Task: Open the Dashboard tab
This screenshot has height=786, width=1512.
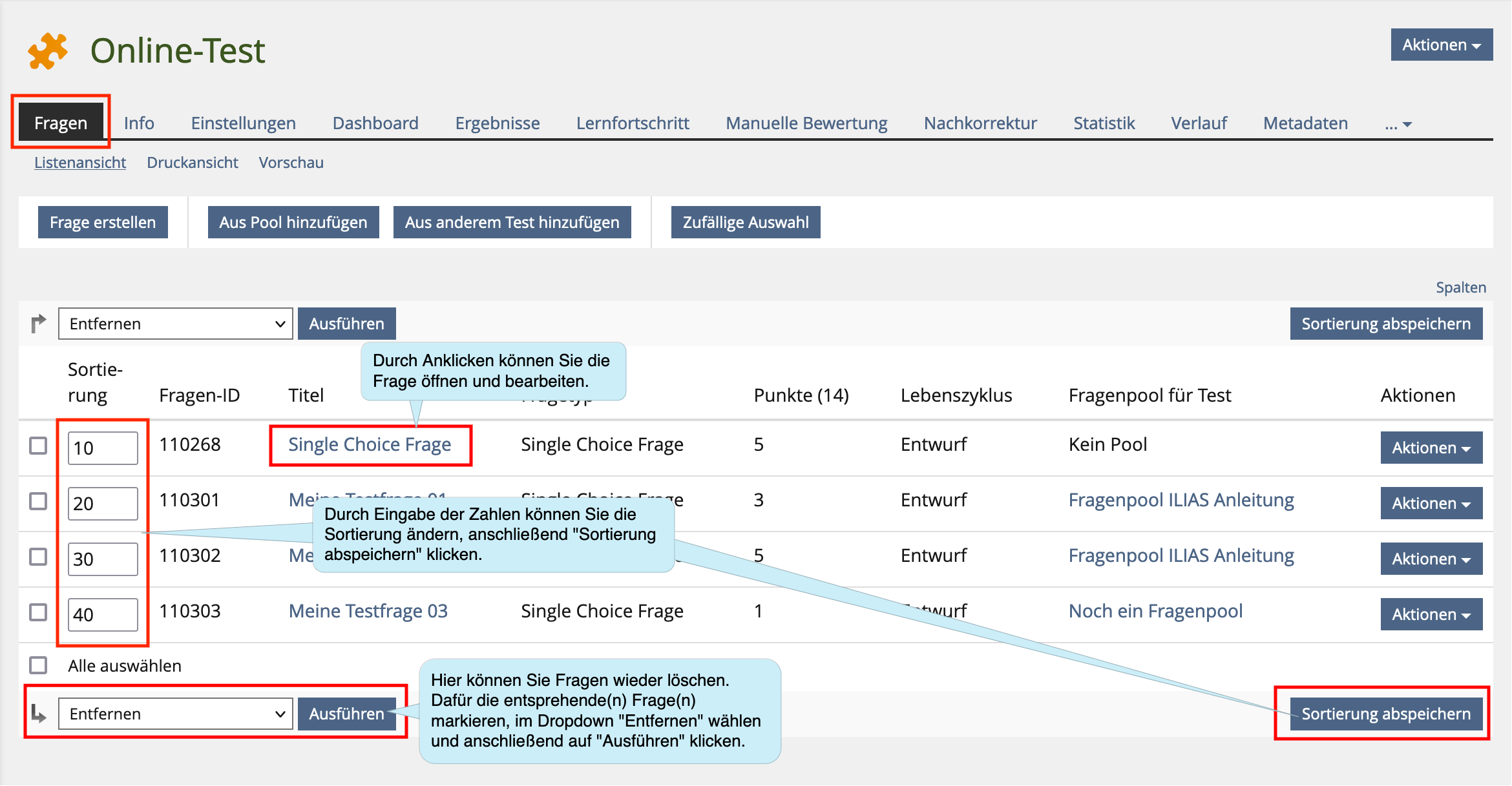Action: click(375, 123)
